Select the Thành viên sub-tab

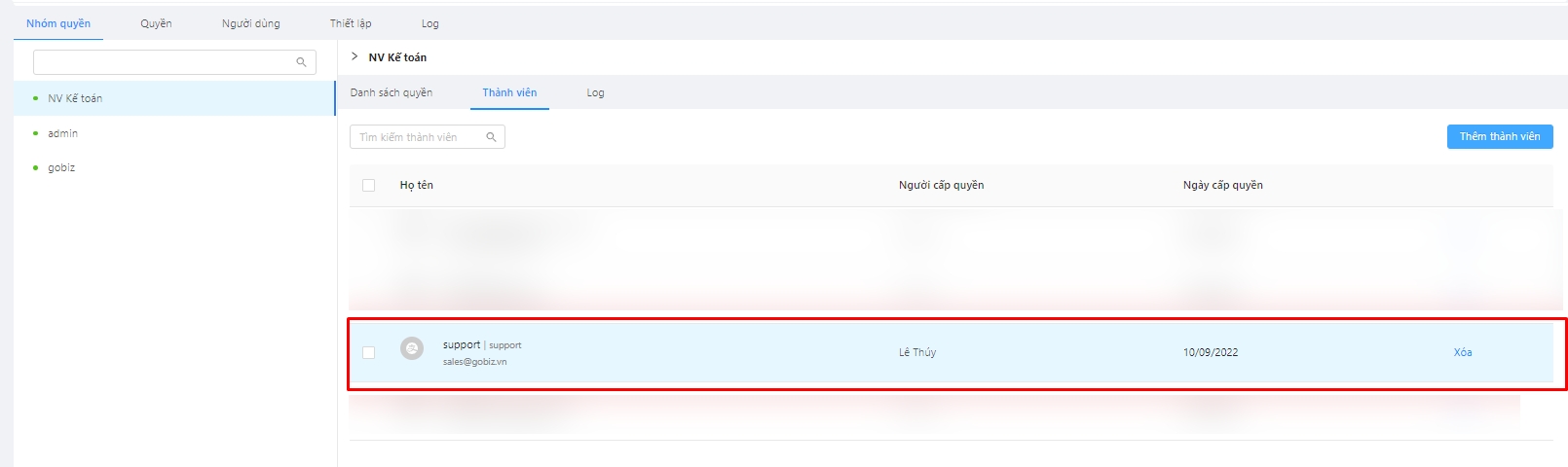(509, 92)
